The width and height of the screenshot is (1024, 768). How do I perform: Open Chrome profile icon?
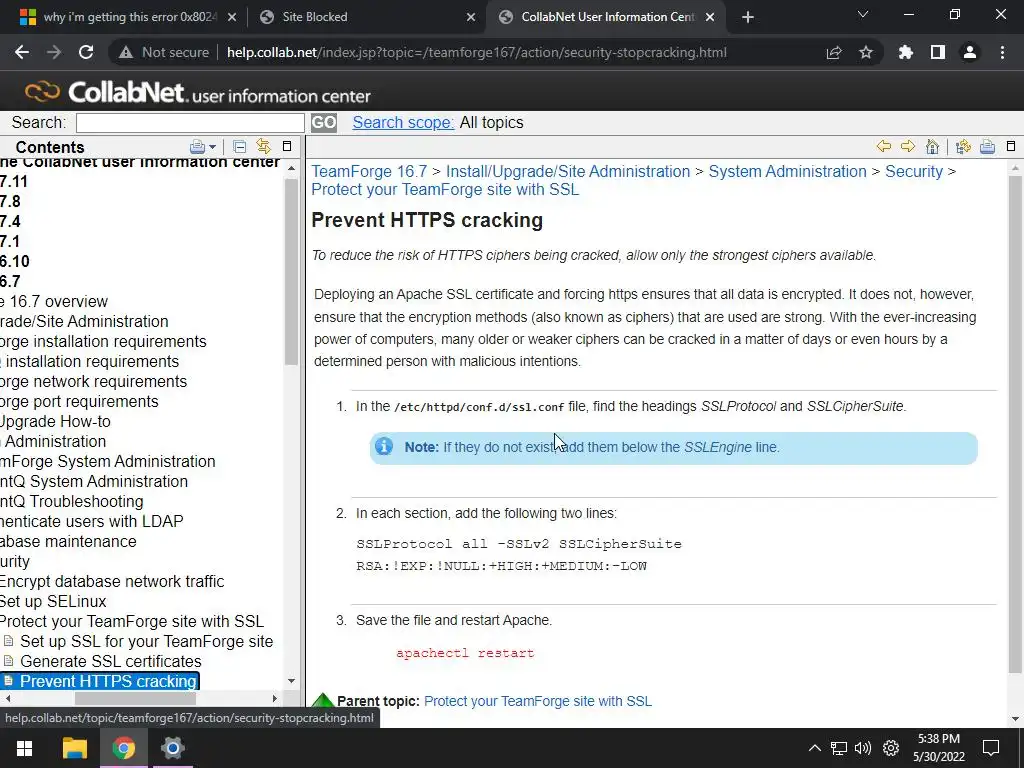pyautogui.click(x=970, y=52)
